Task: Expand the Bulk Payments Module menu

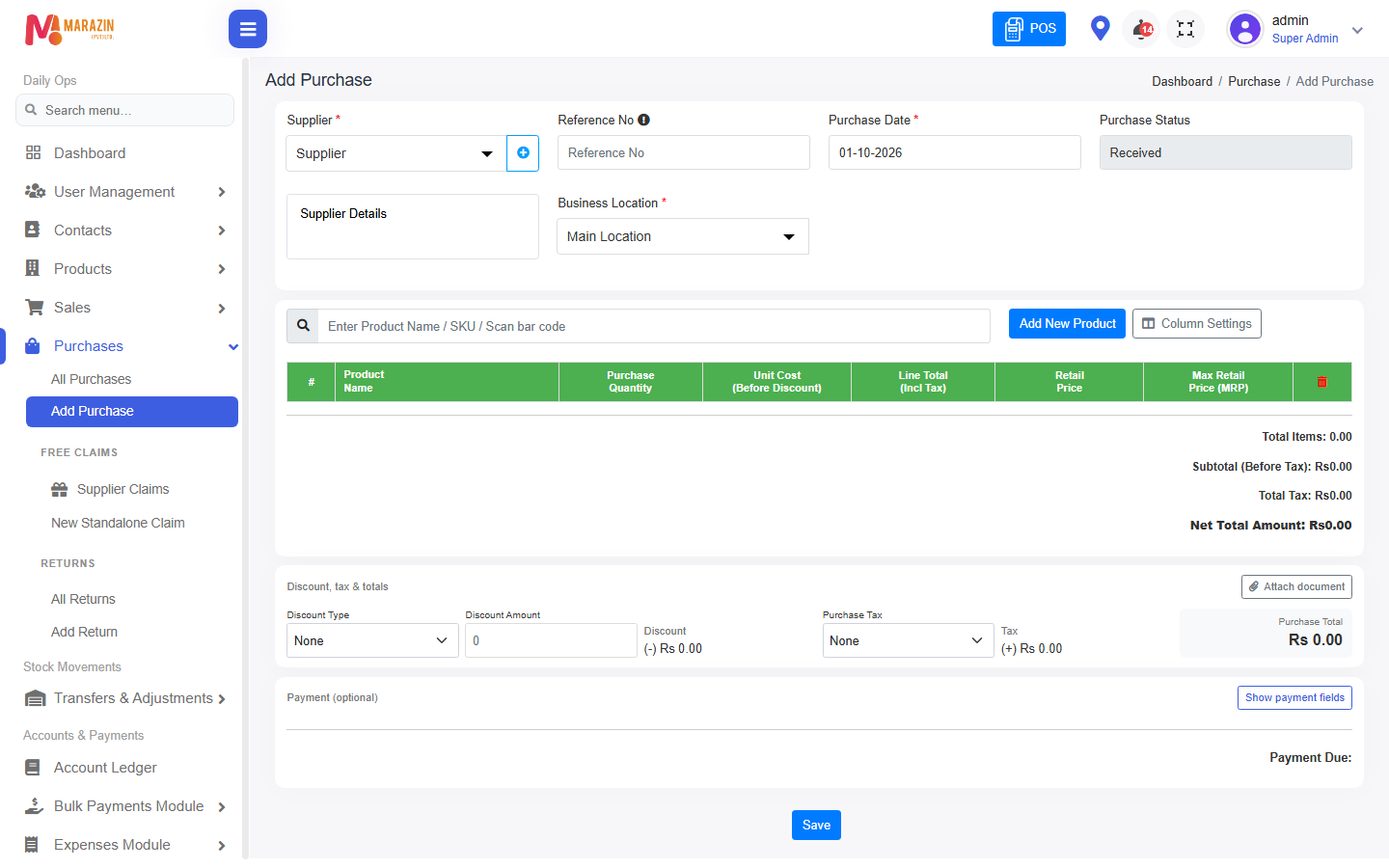Action: 125,806
